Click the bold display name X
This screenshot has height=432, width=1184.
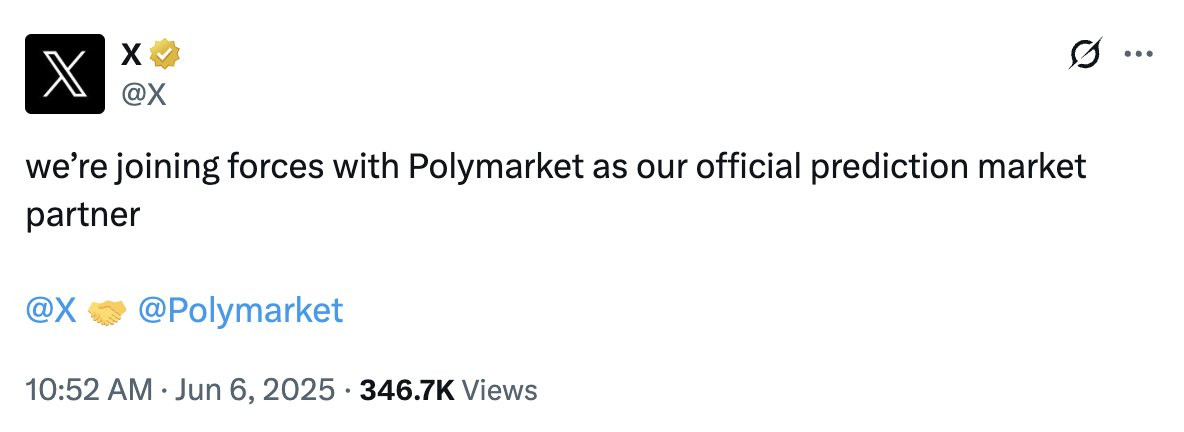coord(131,54)
